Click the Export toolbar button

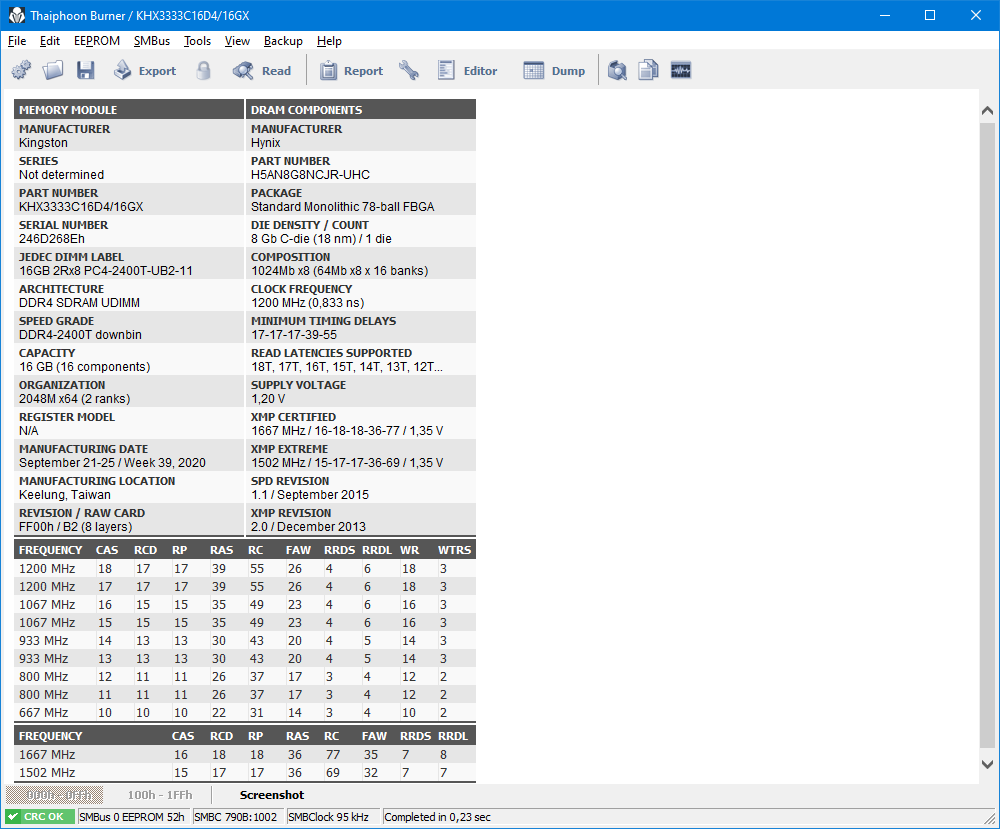click(x=145, y=70)
